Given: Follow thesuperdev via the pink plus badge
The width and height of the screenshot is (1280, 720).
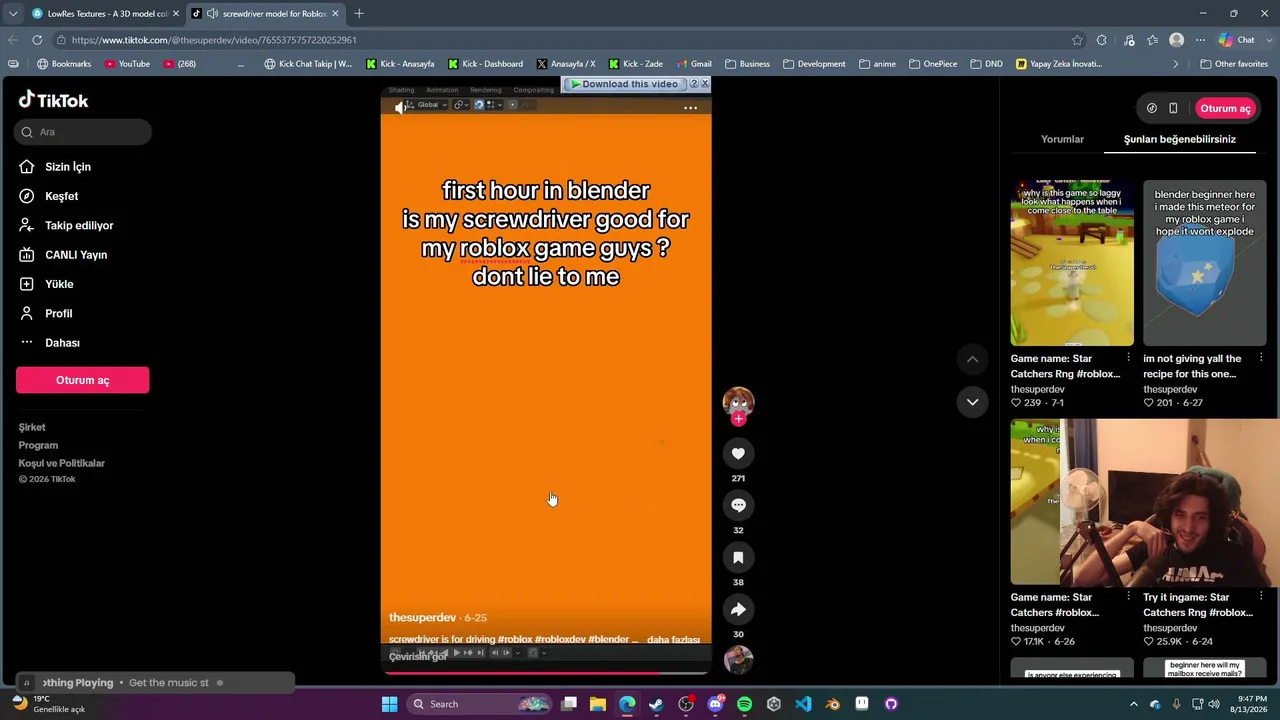Looking at the screenshot, I should click(738, 419).
